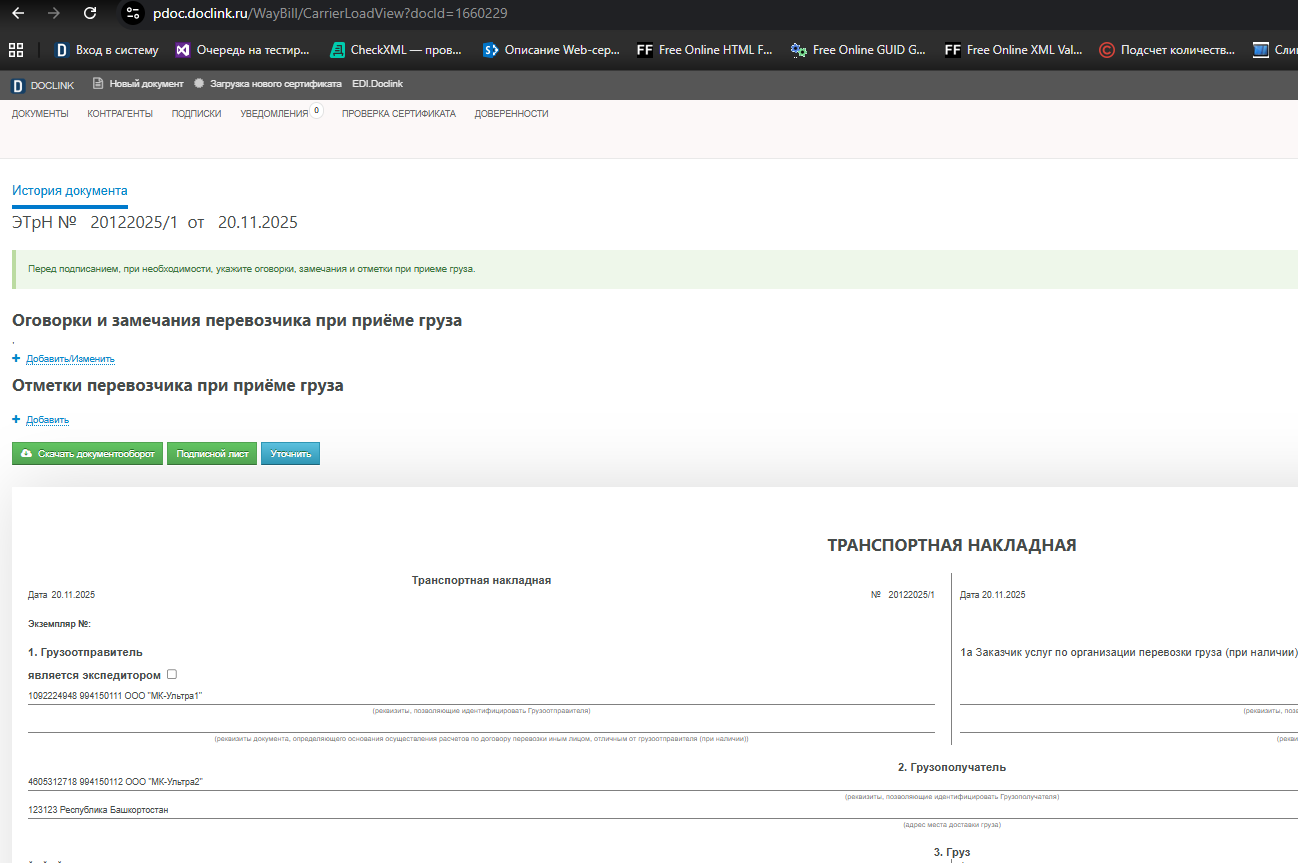Open the 'Free Online GUID G...' bookmark

[x=858, y=49]
